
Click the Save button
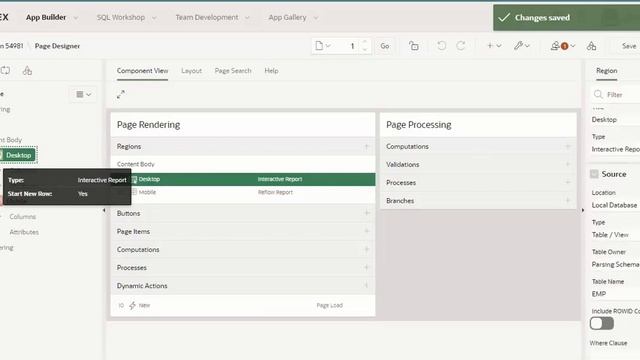tap(629, 46)
